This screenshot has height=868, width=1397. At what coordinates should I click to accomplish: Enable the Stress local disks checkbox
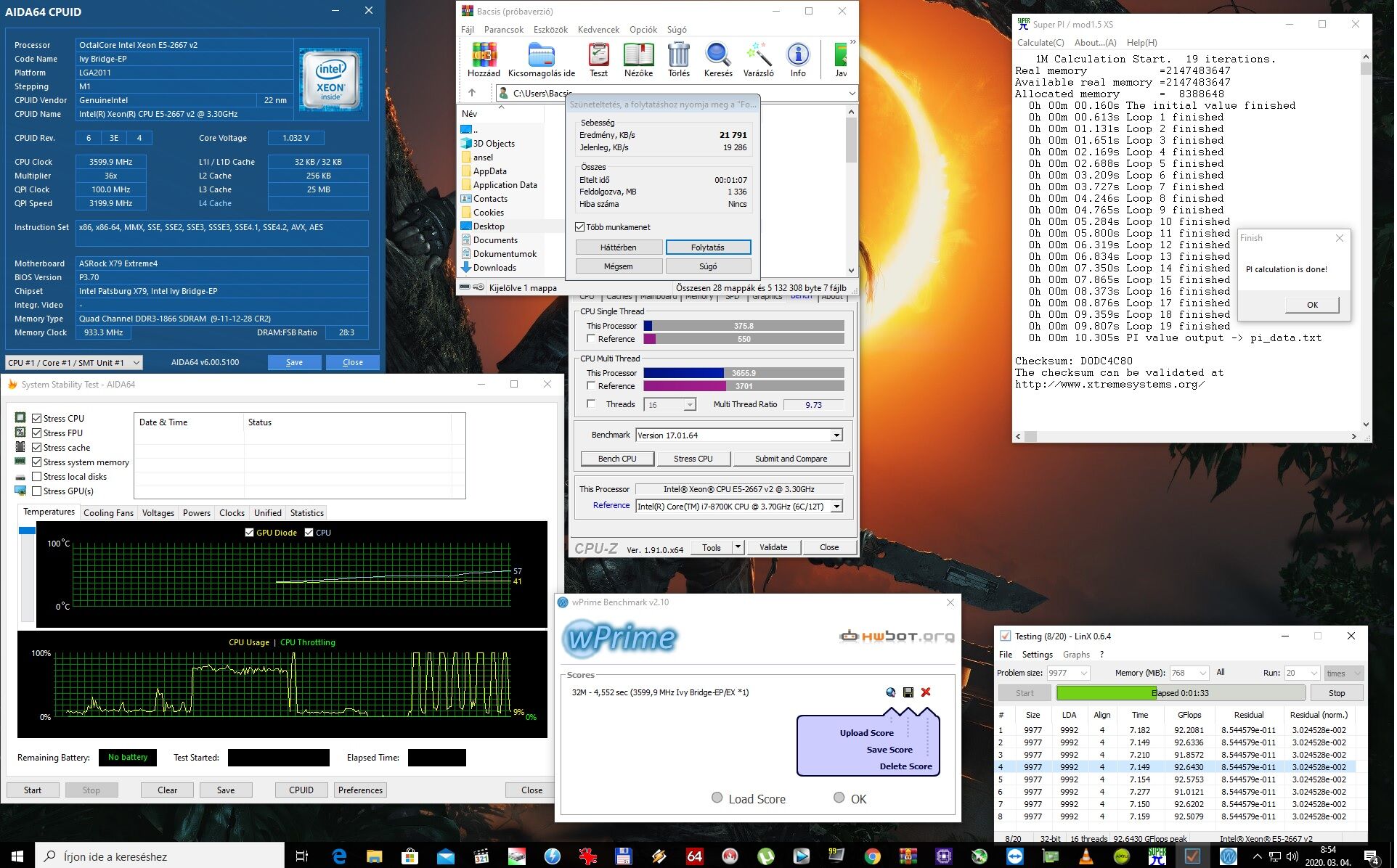(37, 477)
